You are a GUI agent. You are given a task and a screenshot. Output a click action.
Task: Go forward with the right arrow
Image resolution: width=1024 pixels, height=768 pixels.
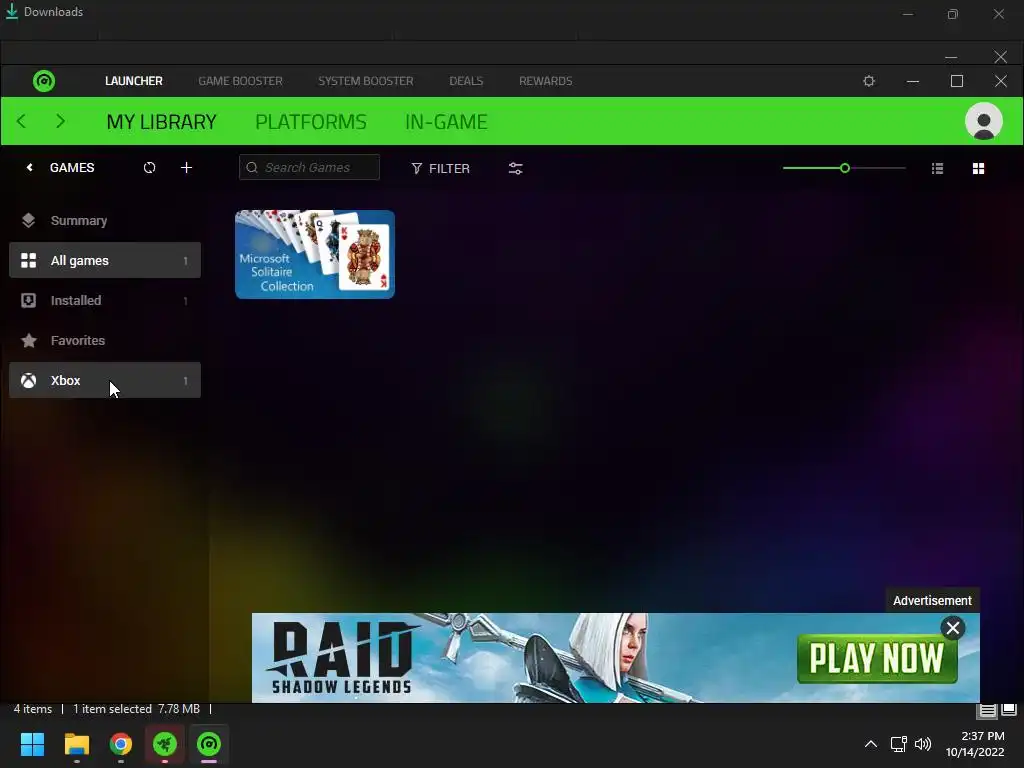61,121
